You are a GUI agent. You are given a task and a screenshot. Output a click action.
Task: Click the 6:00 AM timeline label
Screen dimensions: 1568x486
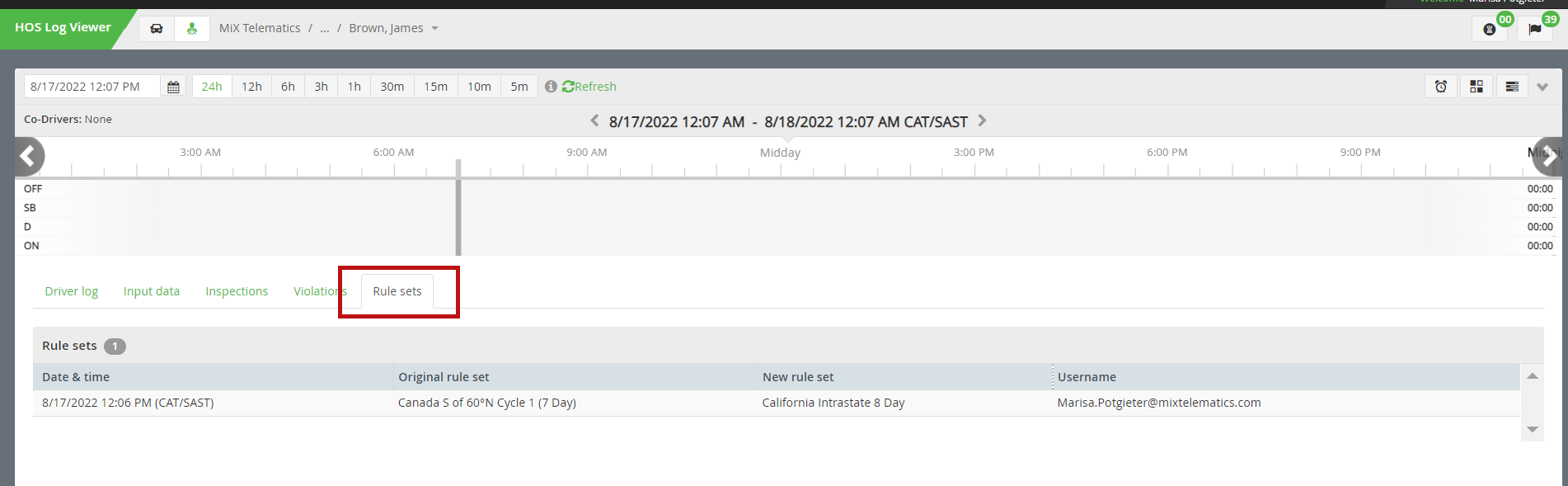pyautogui.click(x=393, y=153)
